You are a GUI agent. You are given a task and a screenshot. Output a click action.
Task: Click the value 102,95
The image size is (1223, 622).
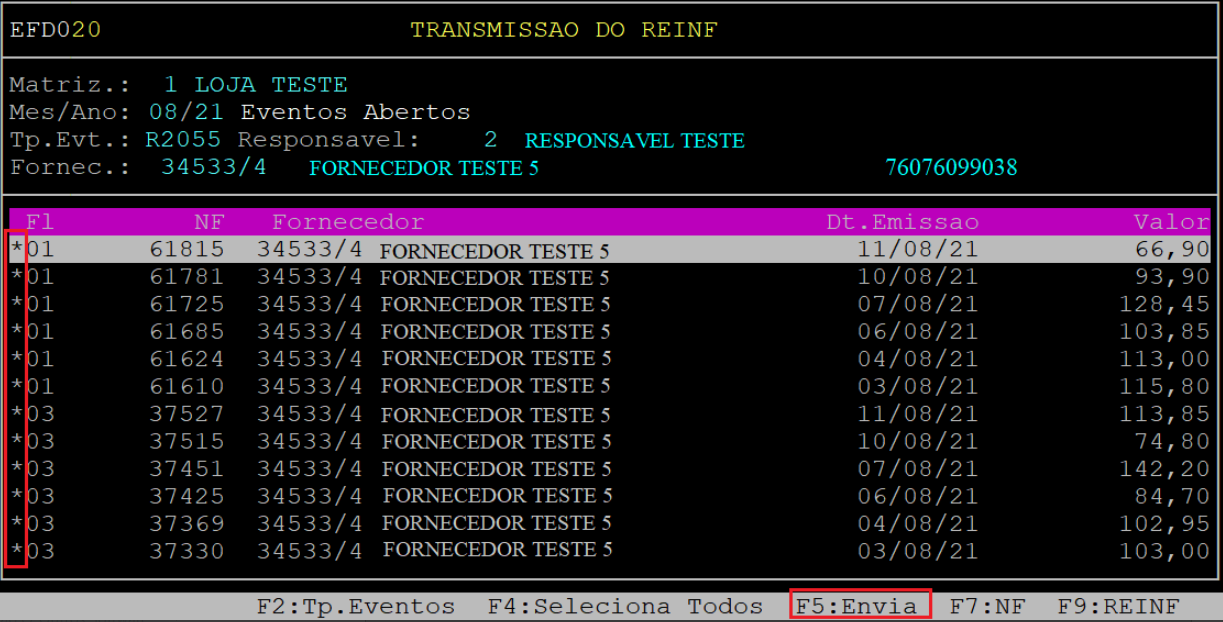pyautogui.click(x=1165, y=524)
